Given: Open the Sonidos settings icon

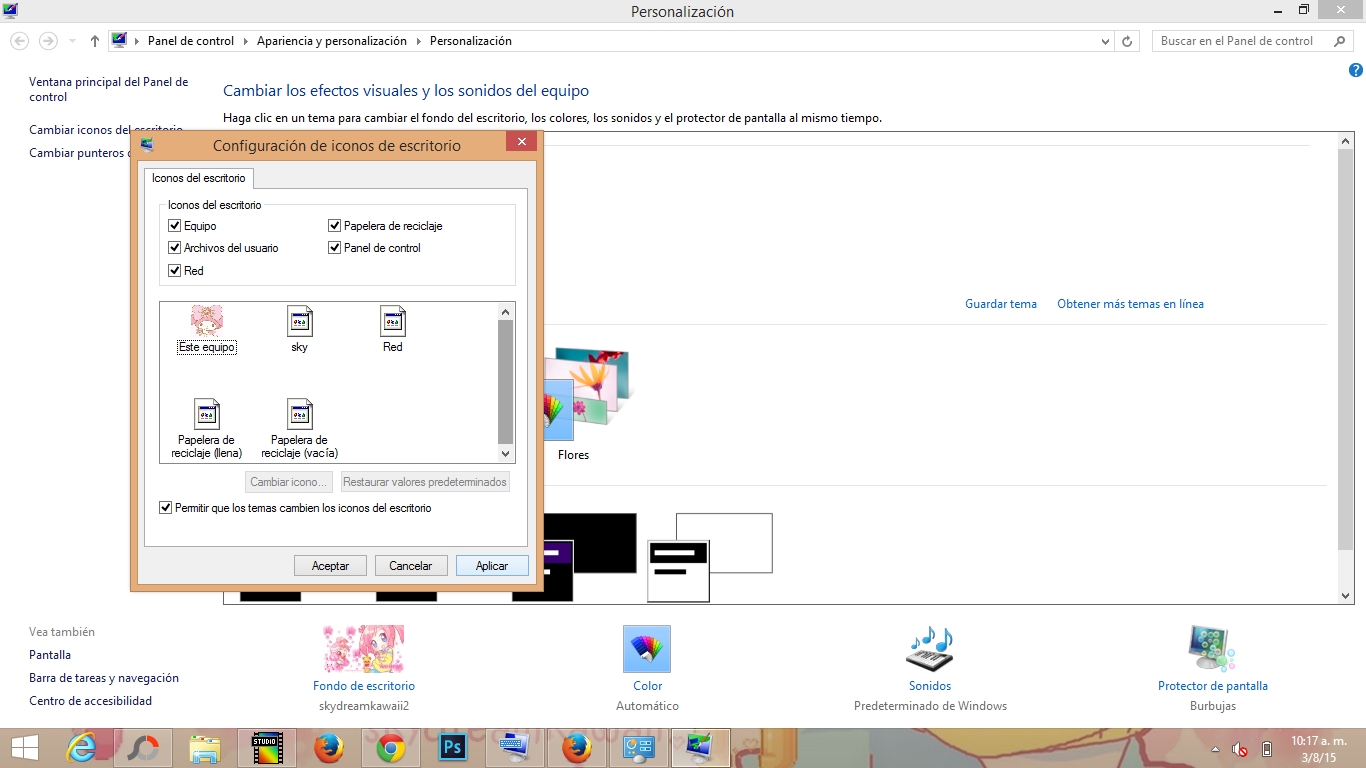Looking at the screenshot, I should pyautogui.click(x=930, y=649).
